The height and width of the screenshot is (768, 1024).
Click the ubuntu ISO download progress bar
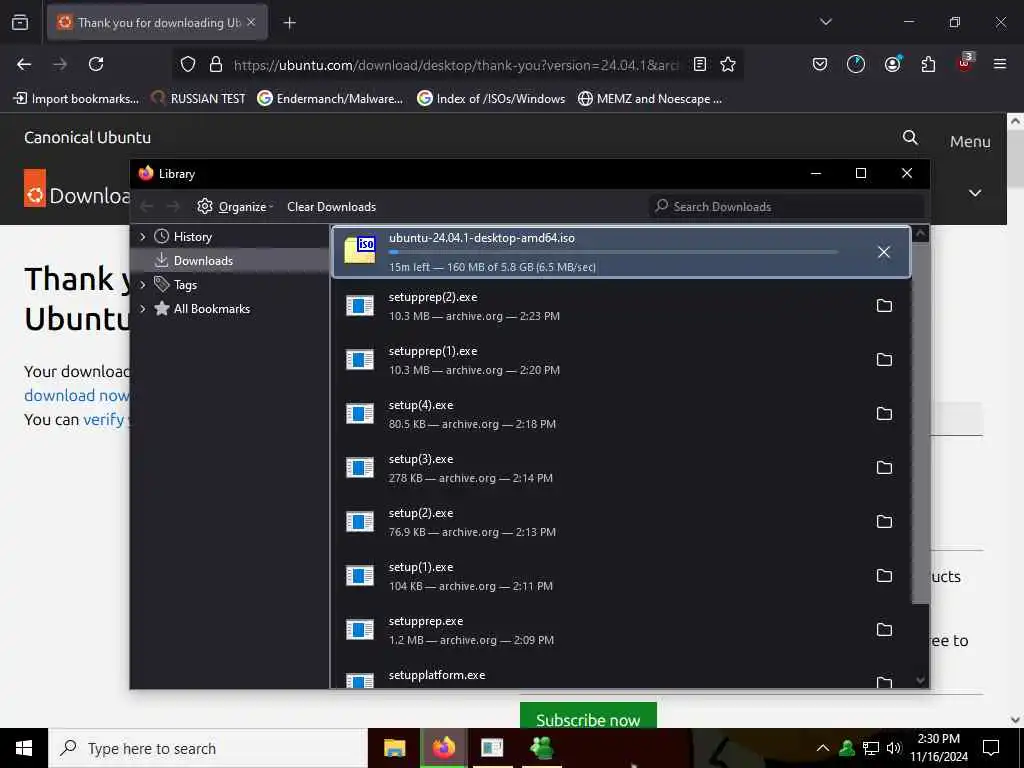click(x=613, y=252)
